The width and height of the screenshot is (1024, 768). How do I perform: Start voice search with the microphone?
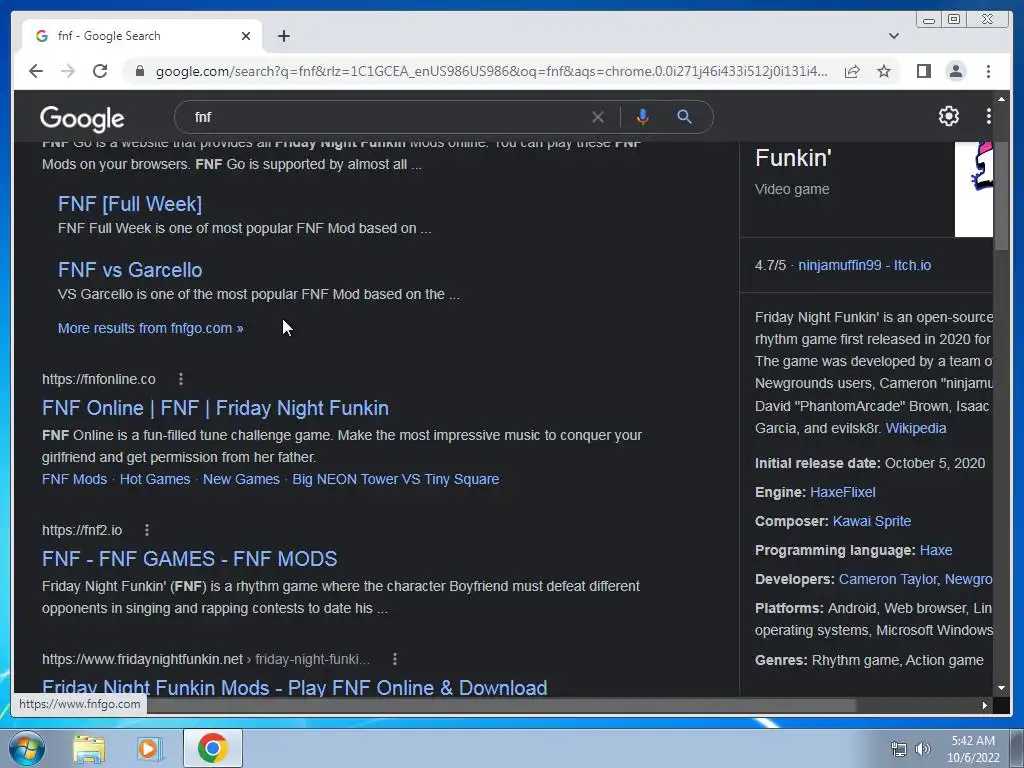(643, 117)
